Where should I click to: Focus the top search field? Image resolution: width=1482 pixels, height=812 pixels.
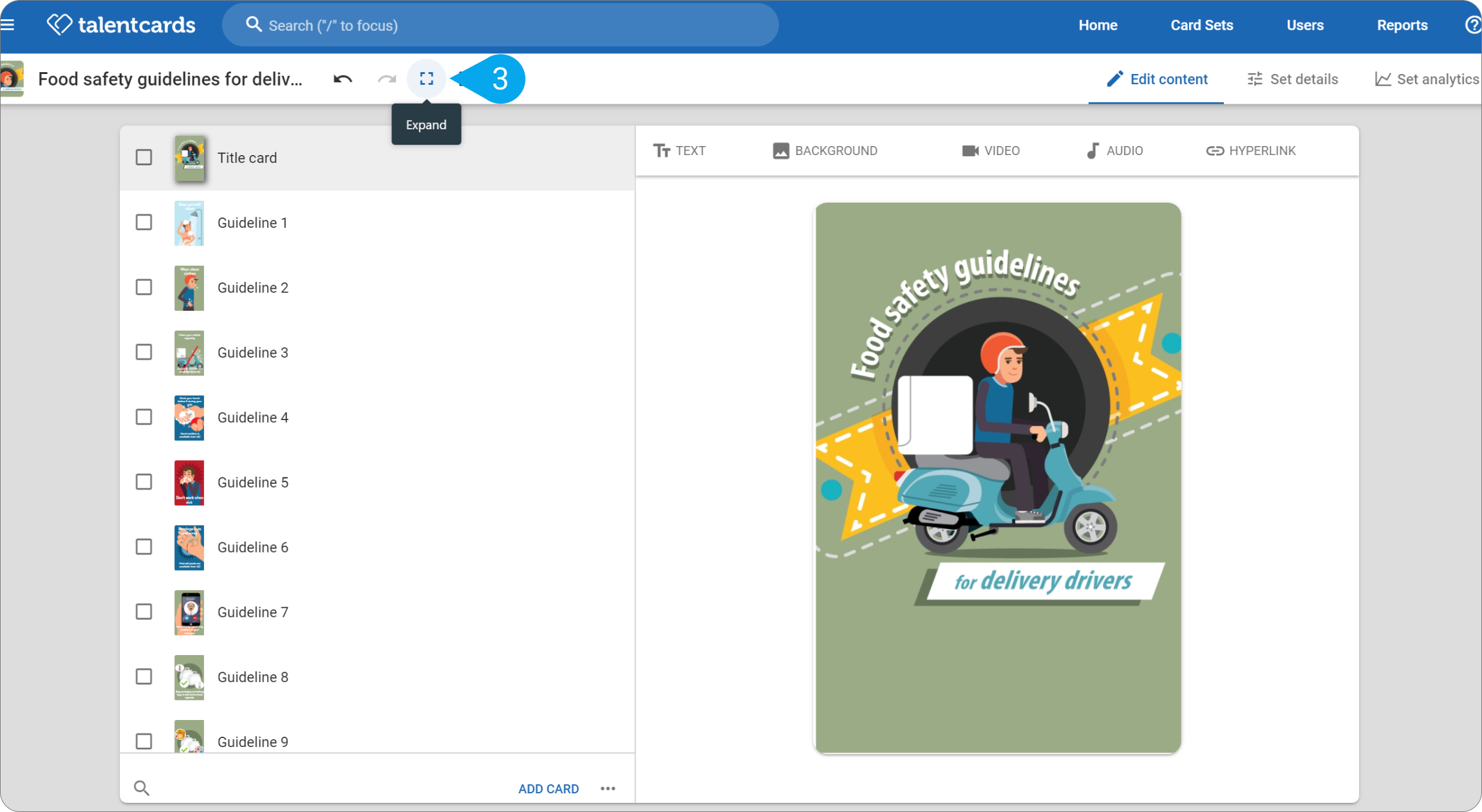pyautogui.click(x=500, y=25)
